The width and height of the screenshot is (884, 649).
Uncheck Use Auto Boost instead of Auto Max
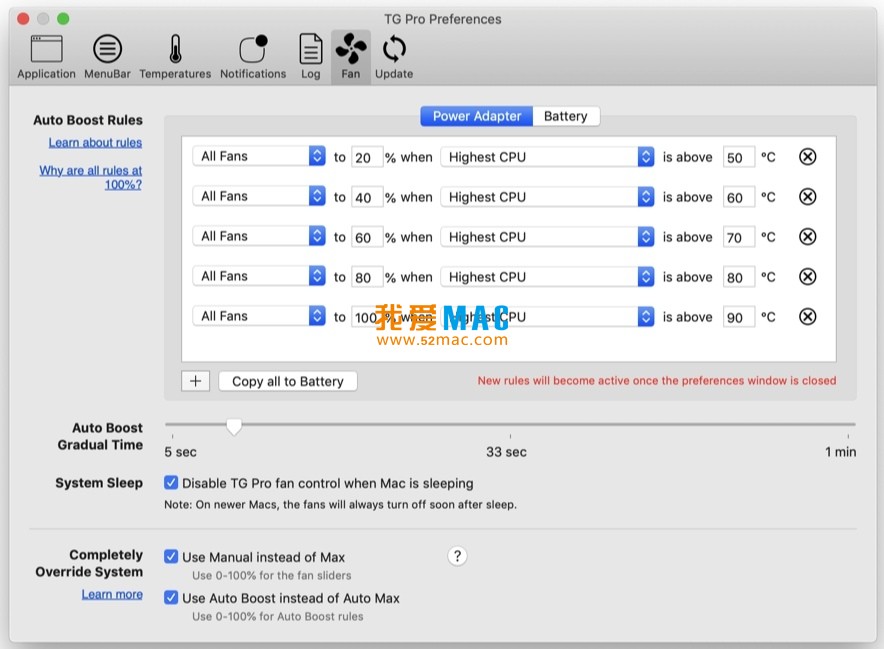pyautogui.click(x=171, y=598)
